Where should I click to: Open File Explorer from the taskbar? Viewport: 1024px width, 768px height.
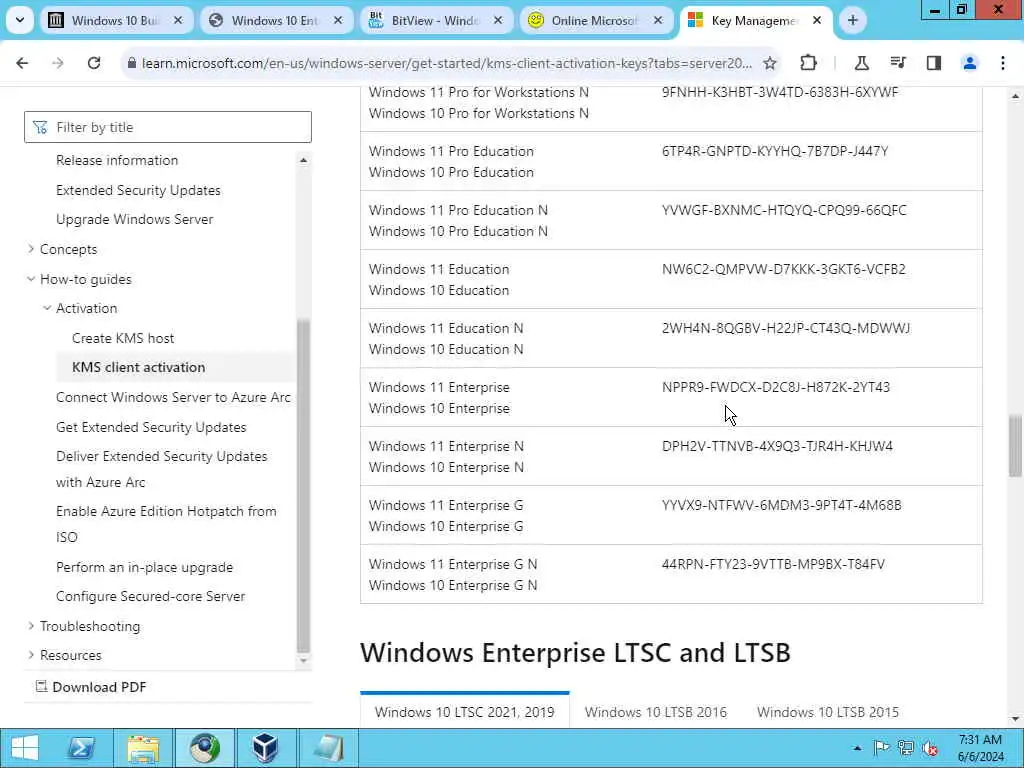click(x=143, y=748)
